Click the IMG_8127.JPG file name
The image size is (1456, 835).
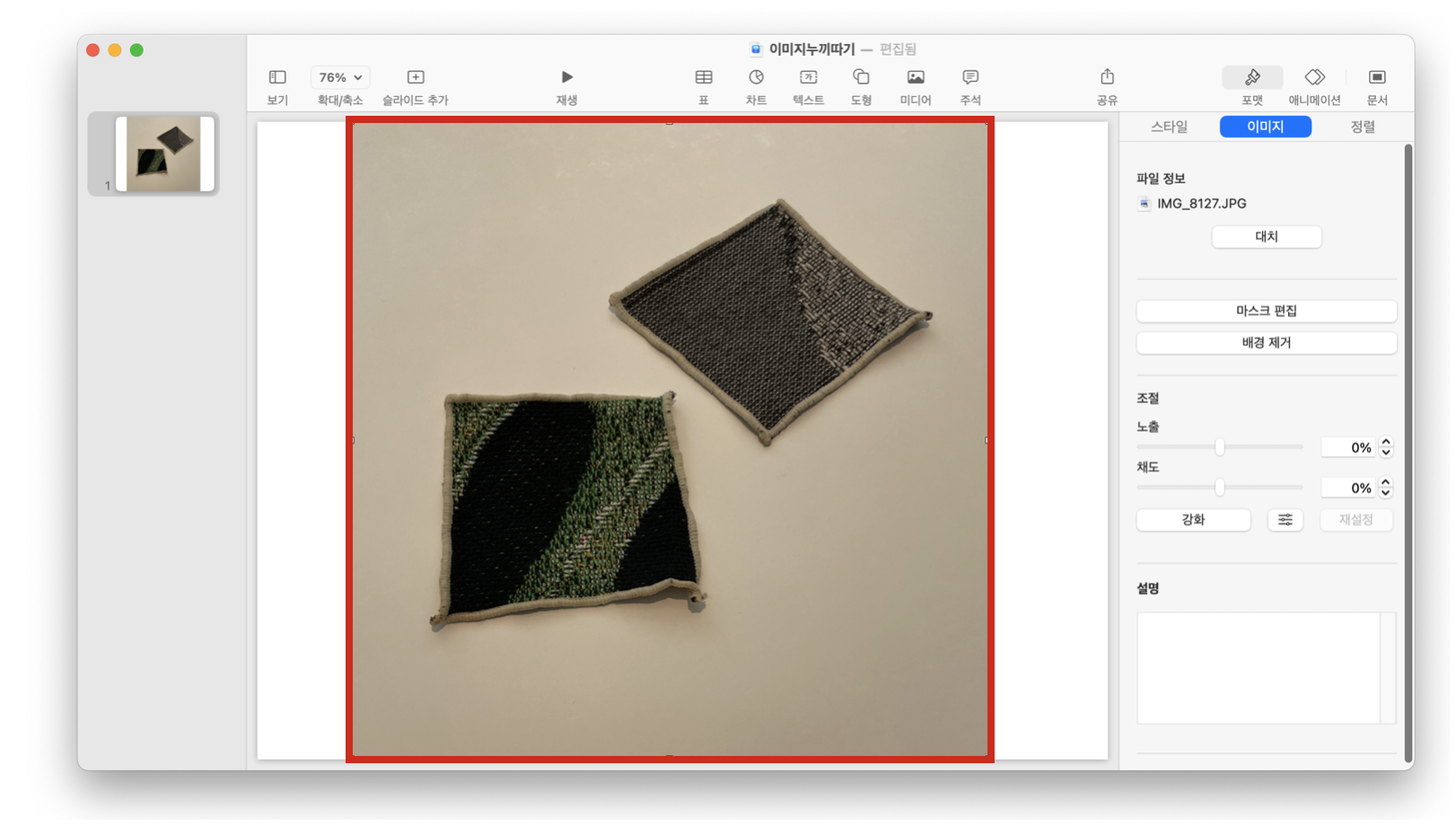(1202, 204)
